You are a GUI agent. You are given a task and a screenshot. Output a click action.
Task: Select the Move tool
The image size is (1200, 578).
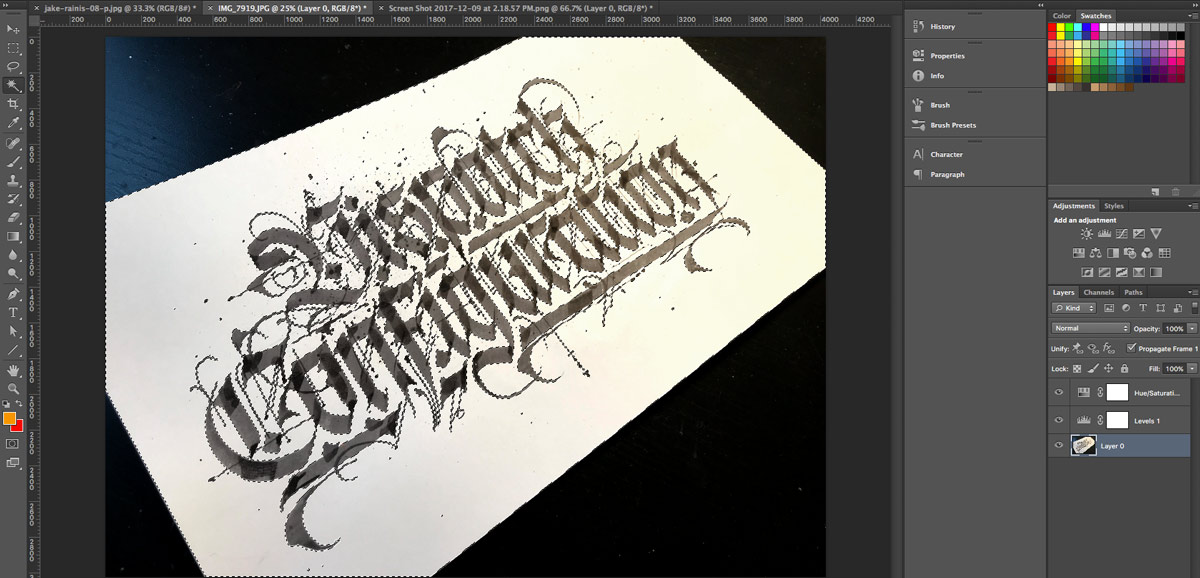coord(13,29)
